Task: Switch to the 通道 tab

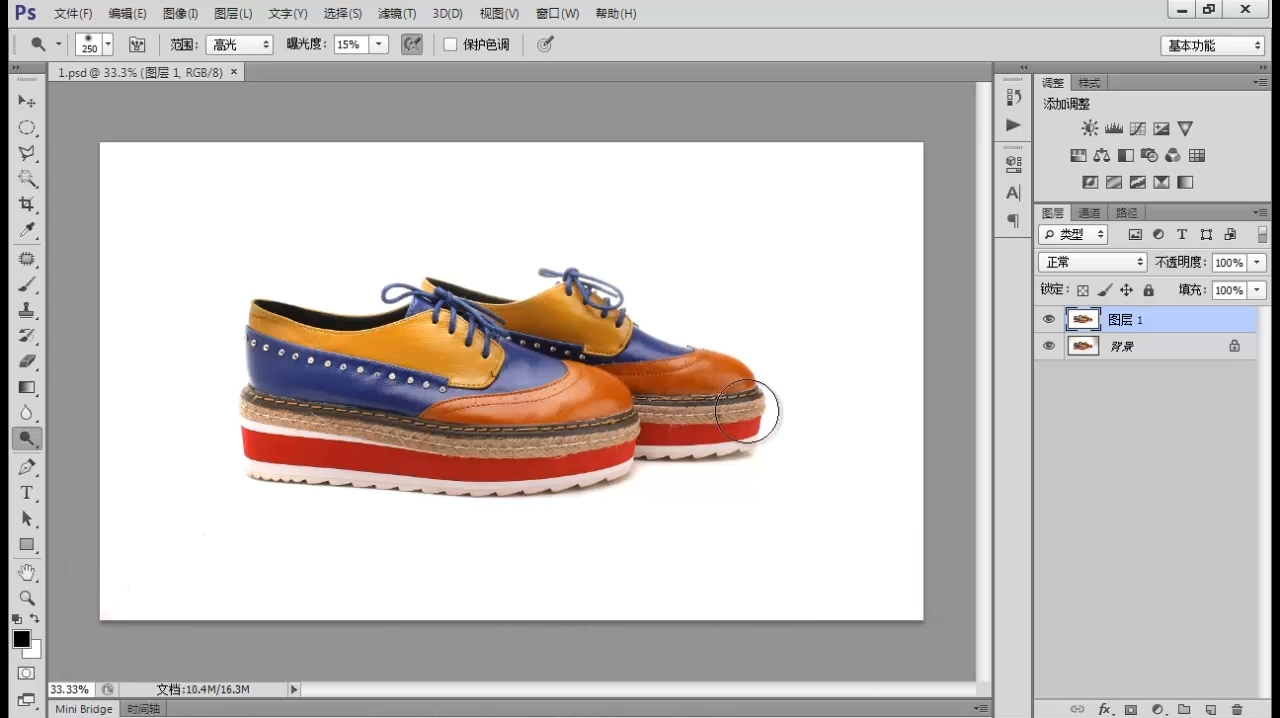Action: point(1089,213)
